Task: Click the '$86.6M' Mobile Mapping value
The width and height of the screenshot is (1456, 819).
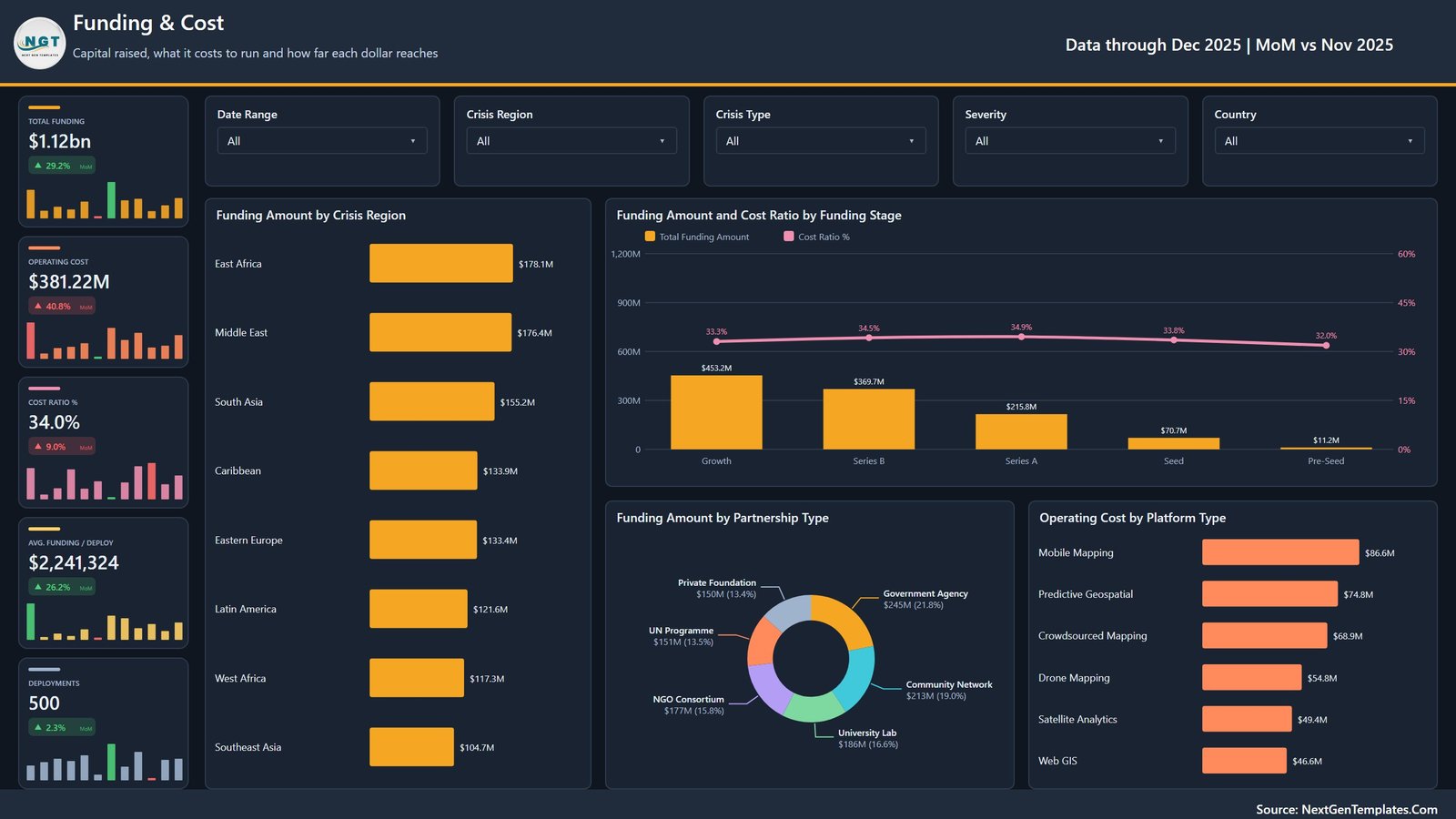Action: 1380,553
